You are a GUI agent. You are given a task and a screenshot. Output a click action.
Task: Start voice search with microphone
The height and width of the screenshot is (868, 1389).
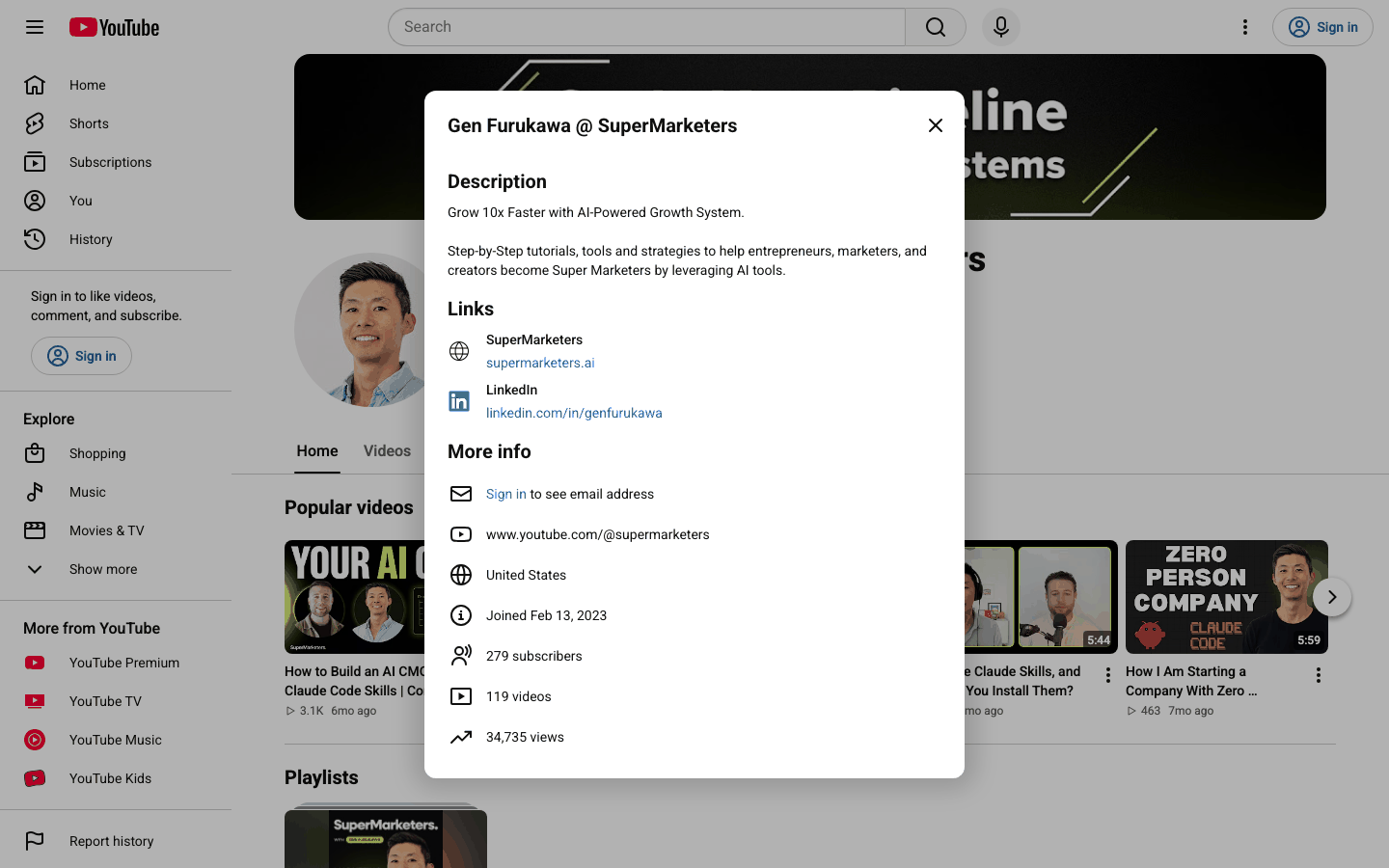(x=1001, y=27)
